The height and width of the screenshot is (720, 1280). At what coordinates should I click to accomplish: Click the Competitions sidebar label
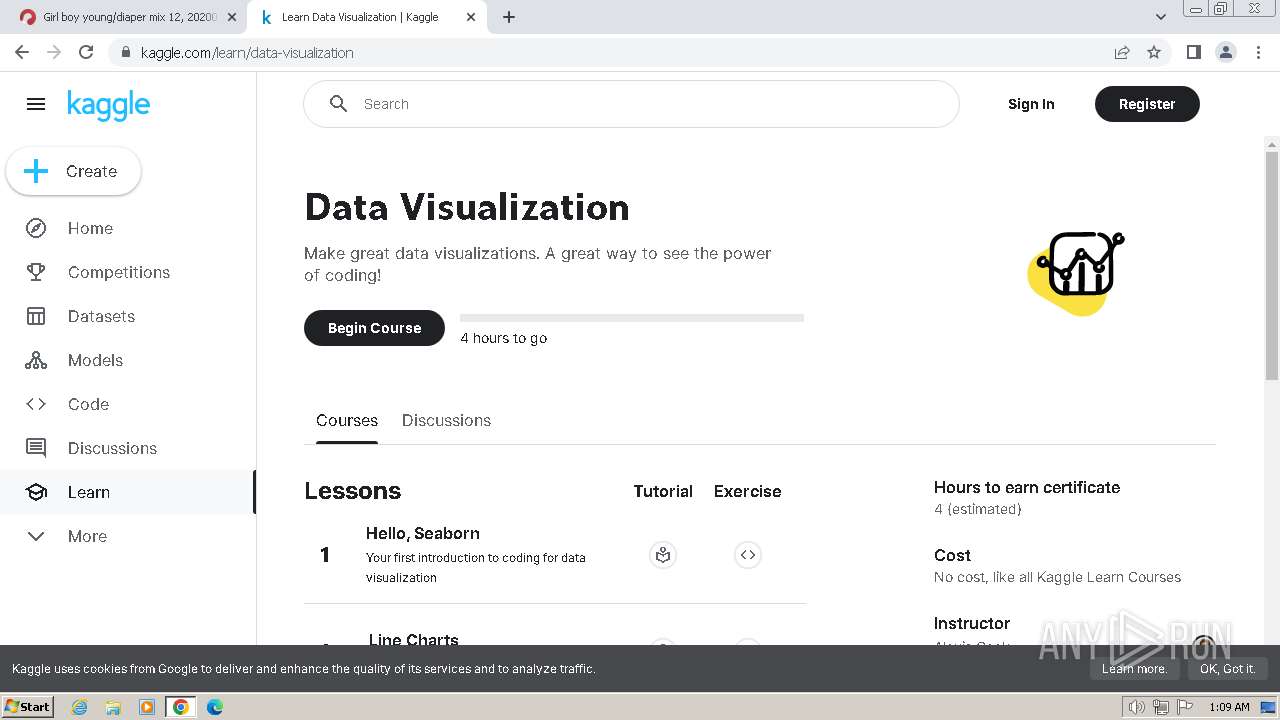tap(119, 272)
